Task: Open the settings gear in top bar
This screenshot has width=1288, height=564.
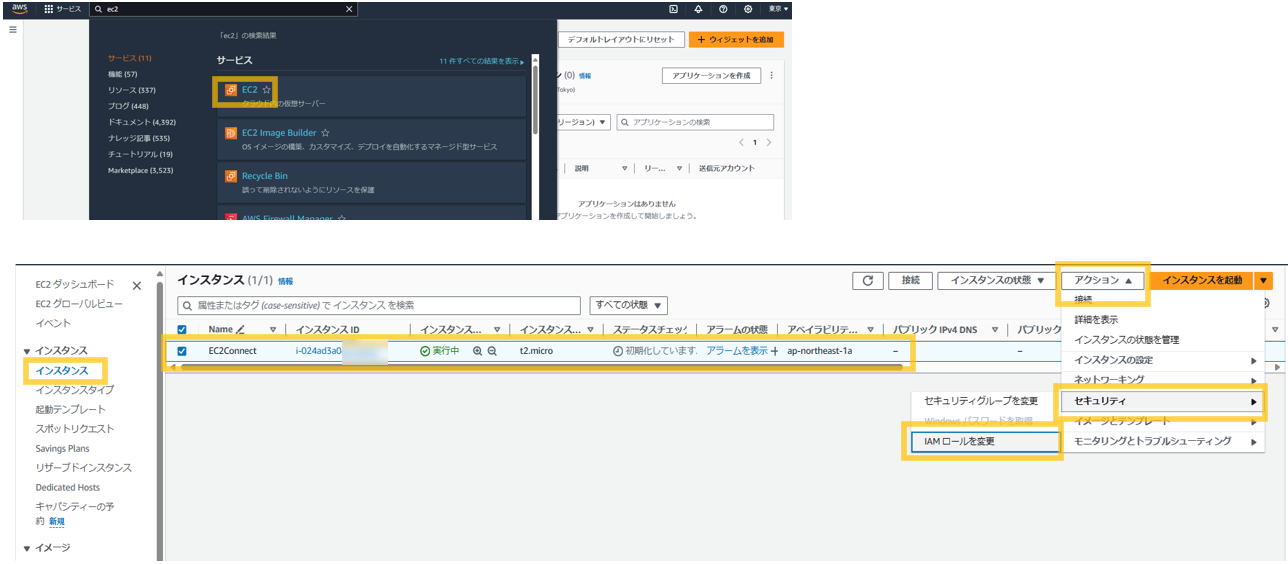Action: point(748,9)
